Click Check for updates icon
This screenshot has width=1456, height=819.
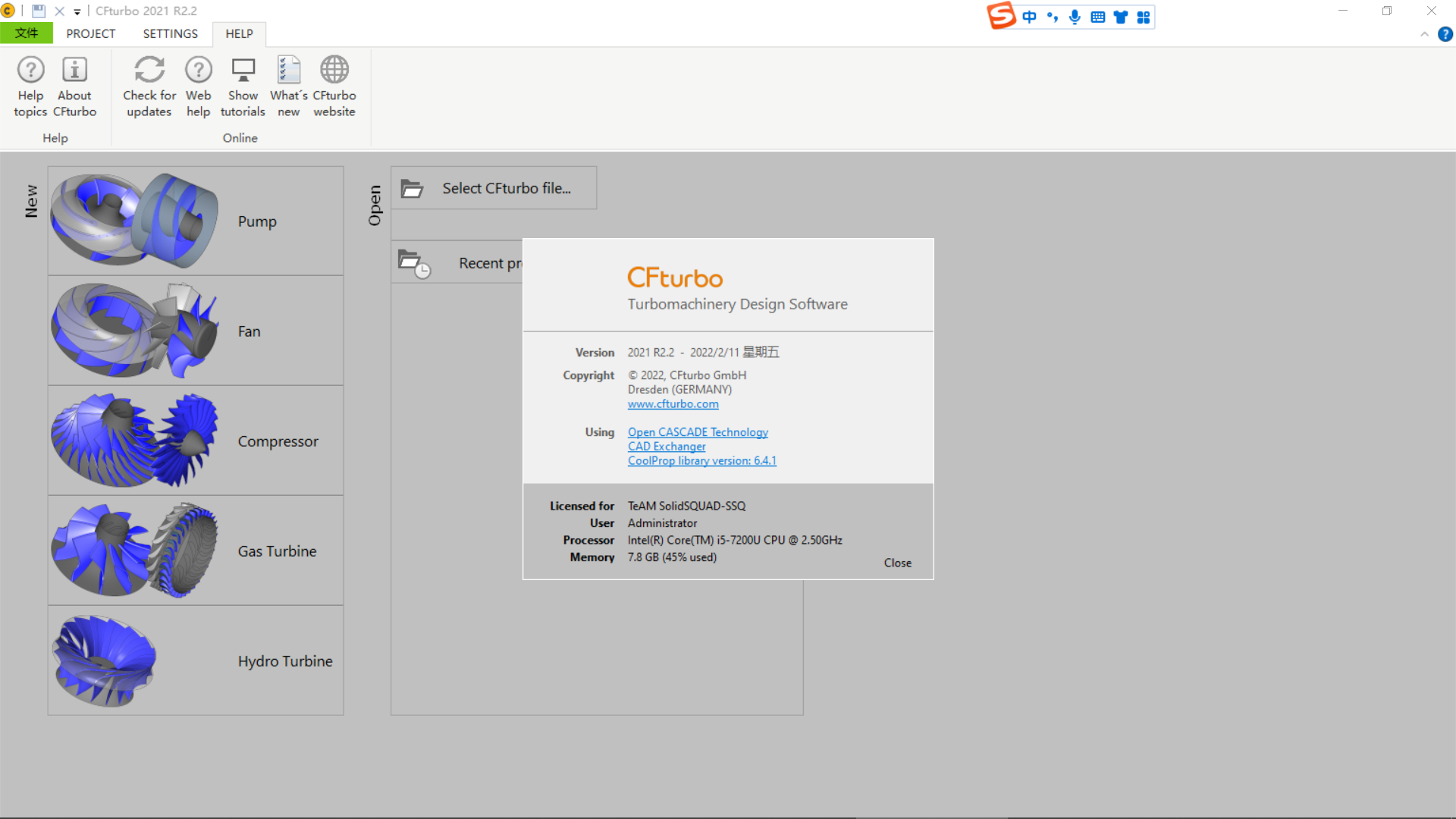click(149, 71)
